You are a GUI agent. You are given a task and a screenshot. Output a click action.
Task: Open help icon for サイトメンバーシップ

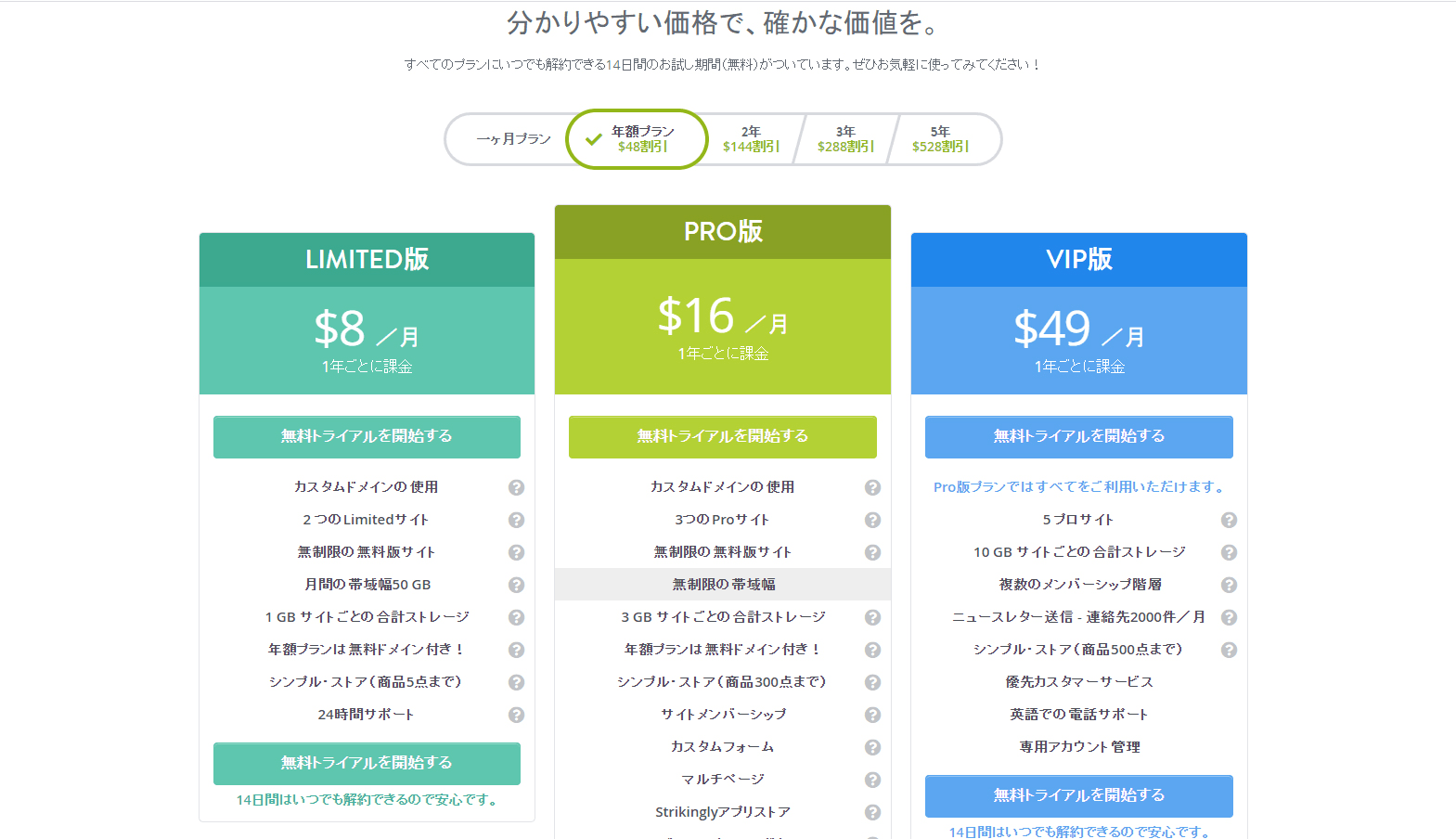(872, 715)
